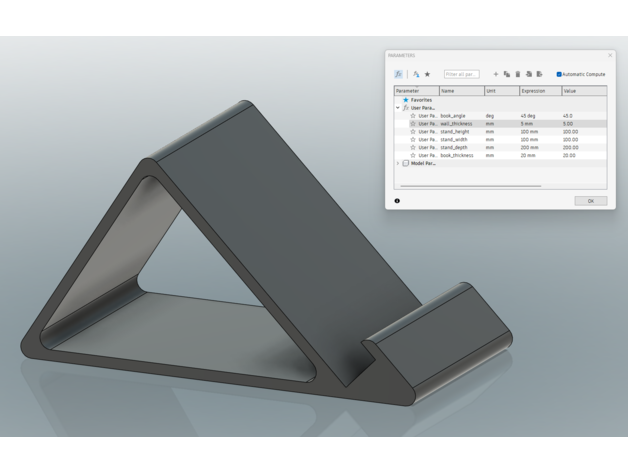Image resolution: width=628 pixels, height=472 pixels.
Task: Click the favorites star filter icon in toolbar
Action: pos(428,74)
